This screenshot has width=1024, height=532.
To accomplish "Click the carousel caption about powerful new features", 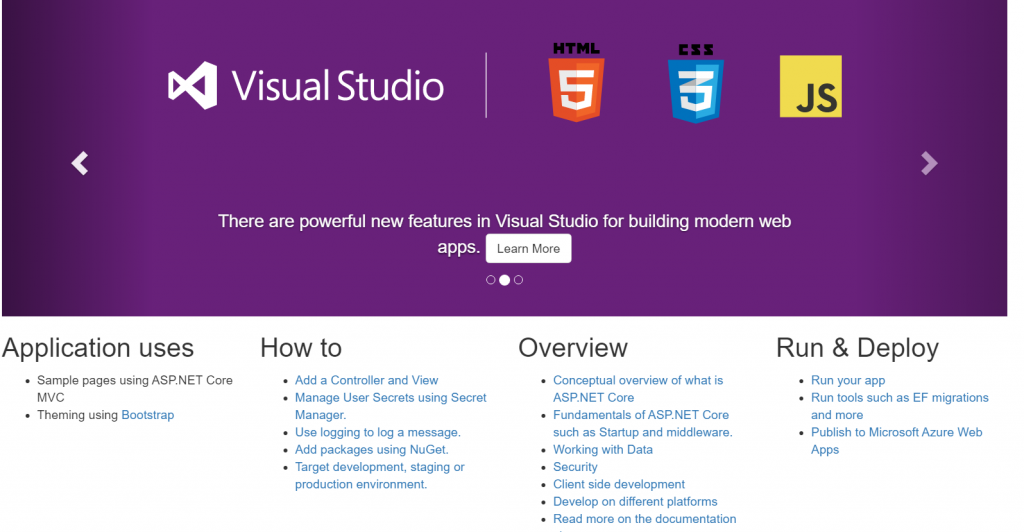I will tap(504, 234).
